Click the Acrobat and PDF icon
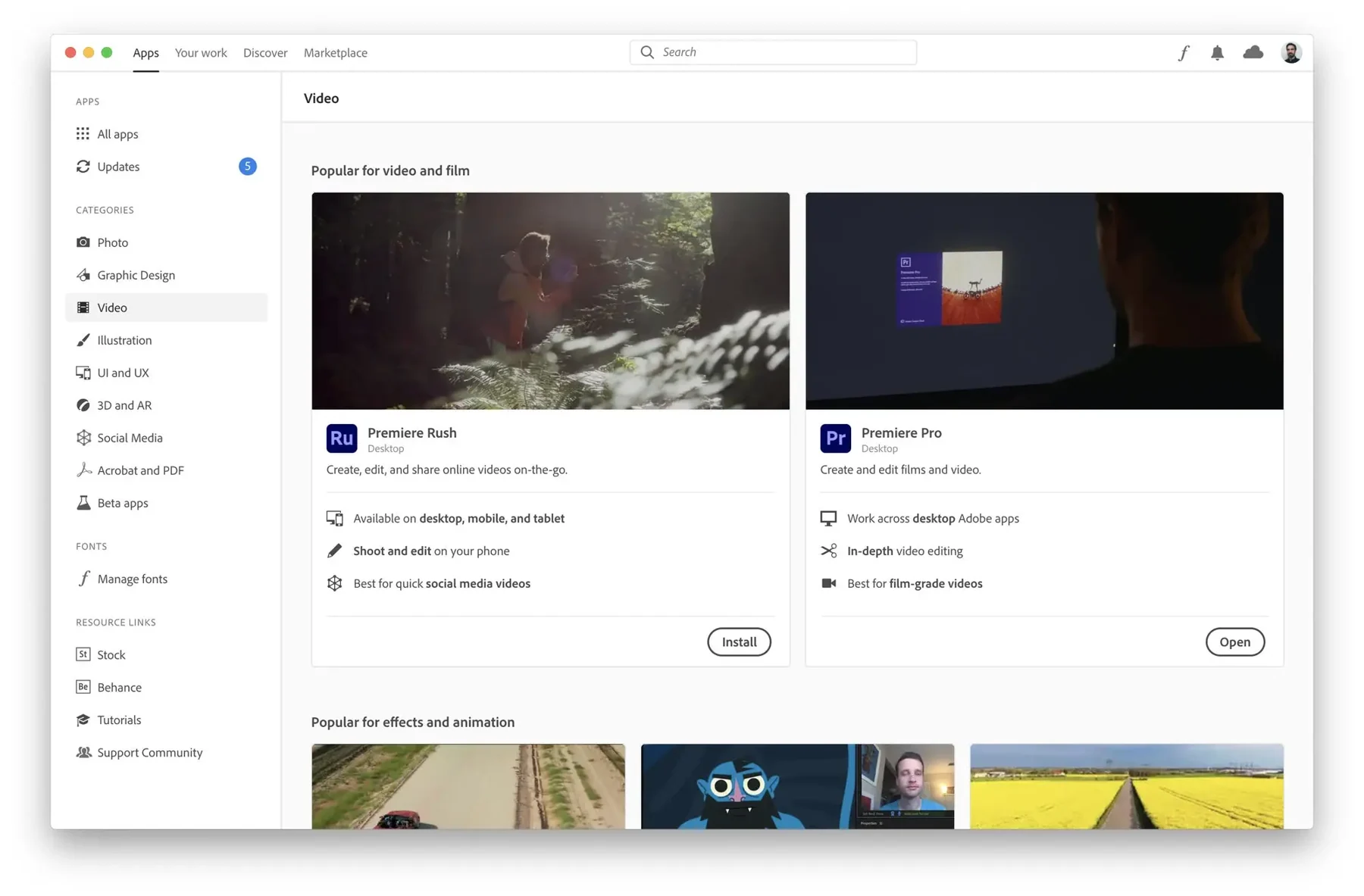This screenshot has width=1364, height=896. [83, 470]
